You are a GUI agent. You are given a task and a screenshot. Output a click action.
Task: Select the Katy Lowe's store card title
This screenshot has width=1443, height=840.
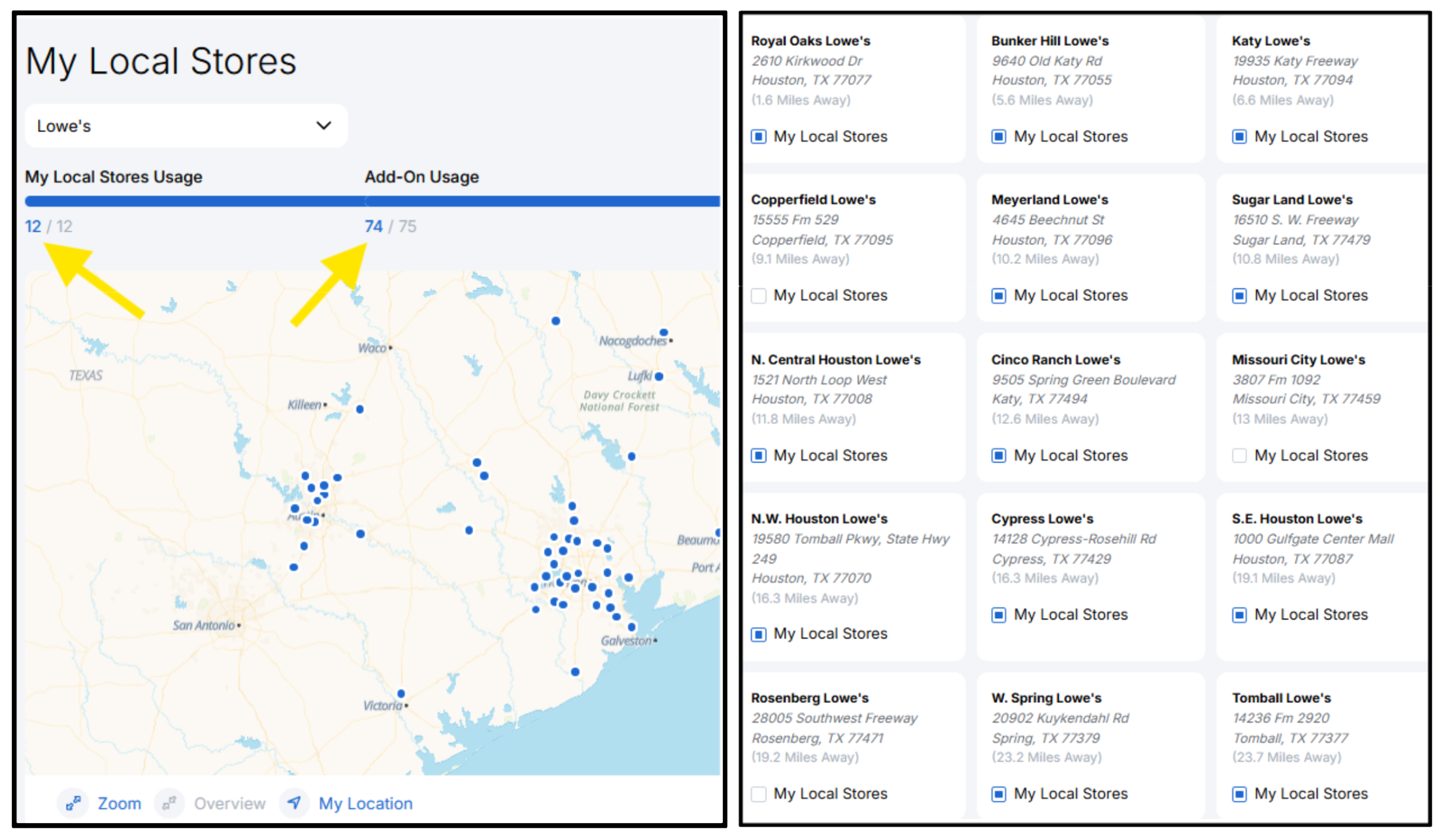1270,40
